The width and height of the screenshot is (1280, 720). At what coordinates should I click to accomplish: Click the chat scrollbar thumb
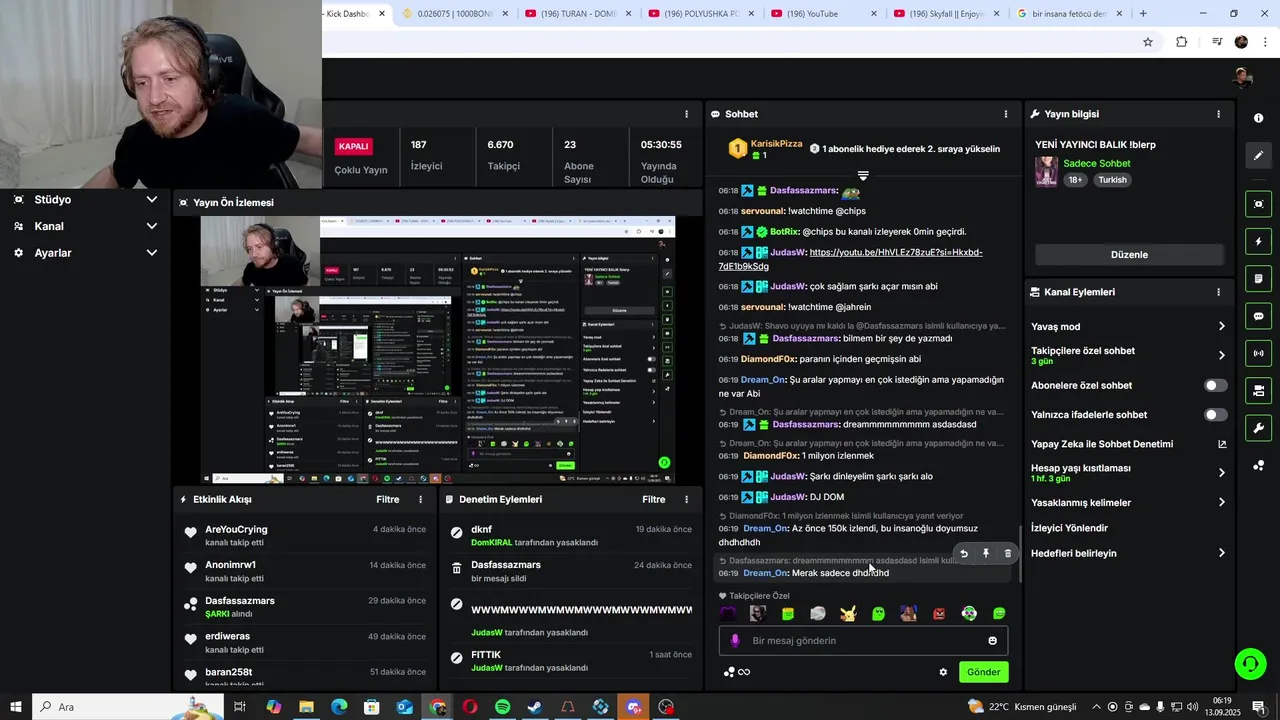pos(1019,553)
